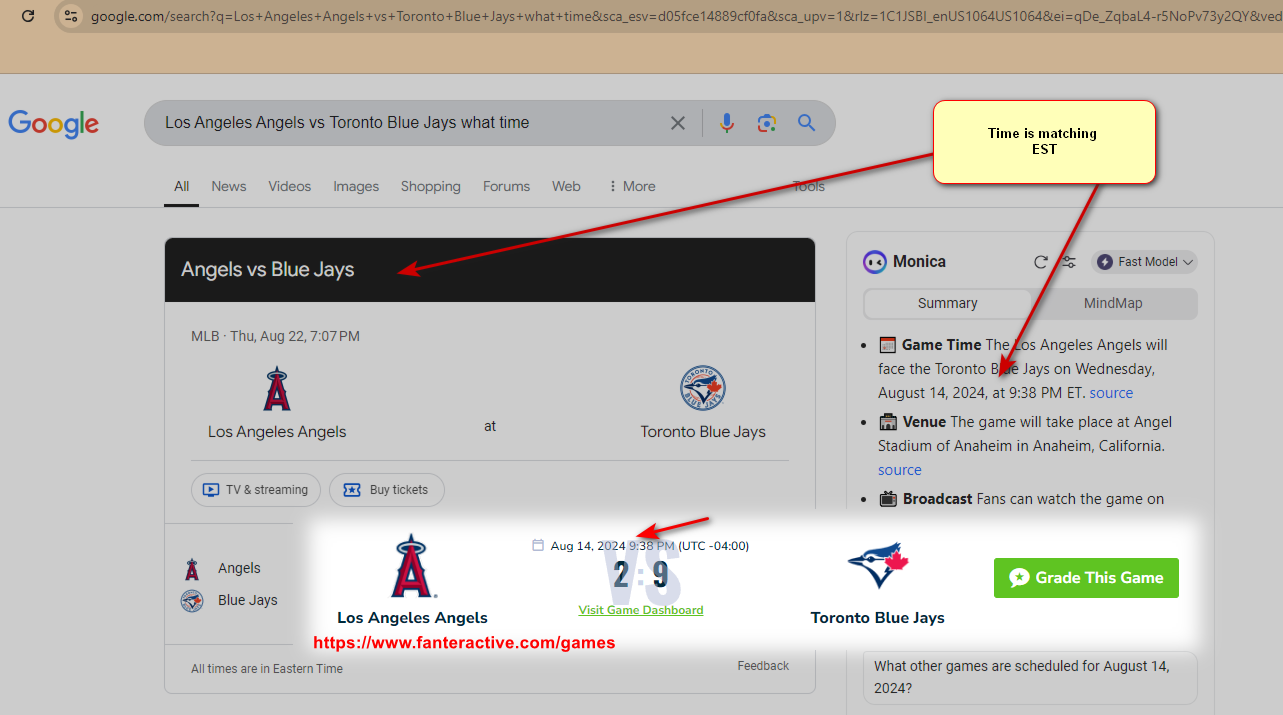
Task: Open Monica settings sliders icon
Action: point(1069,262)
